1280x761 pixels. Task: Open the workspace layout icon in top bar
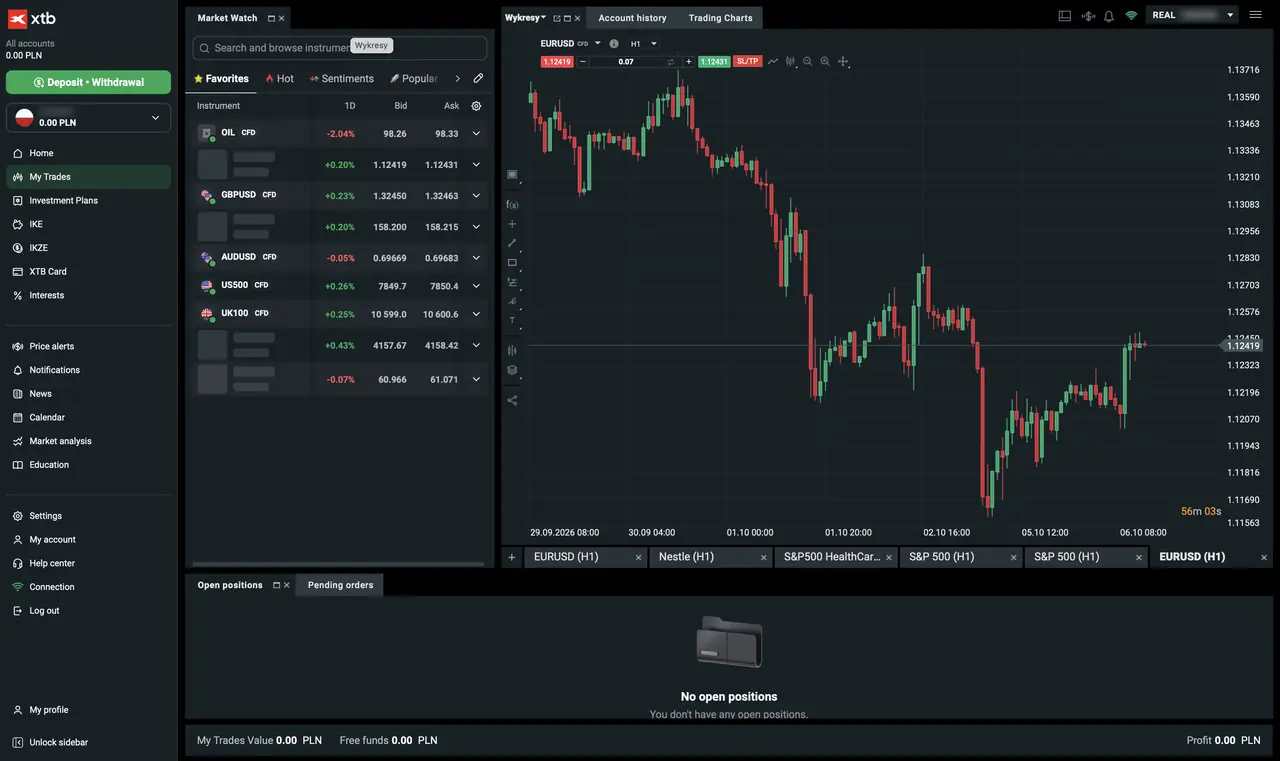pyautogui.click(x=1064, y=16)
